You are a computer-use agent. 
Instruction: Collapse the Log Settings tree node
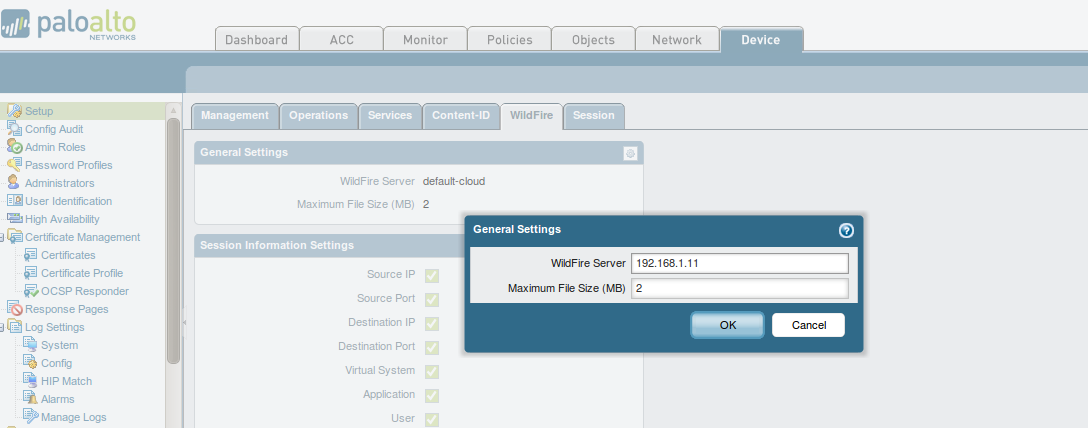pos(3,327)
